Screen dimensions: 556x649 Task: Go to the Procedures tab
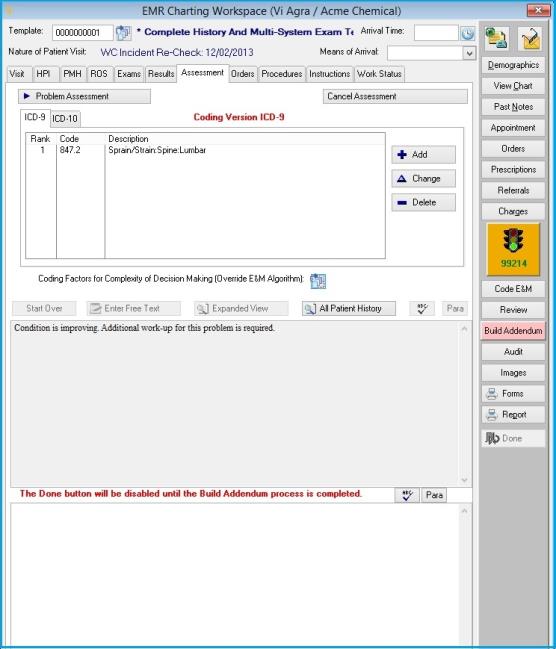[282, 74]
